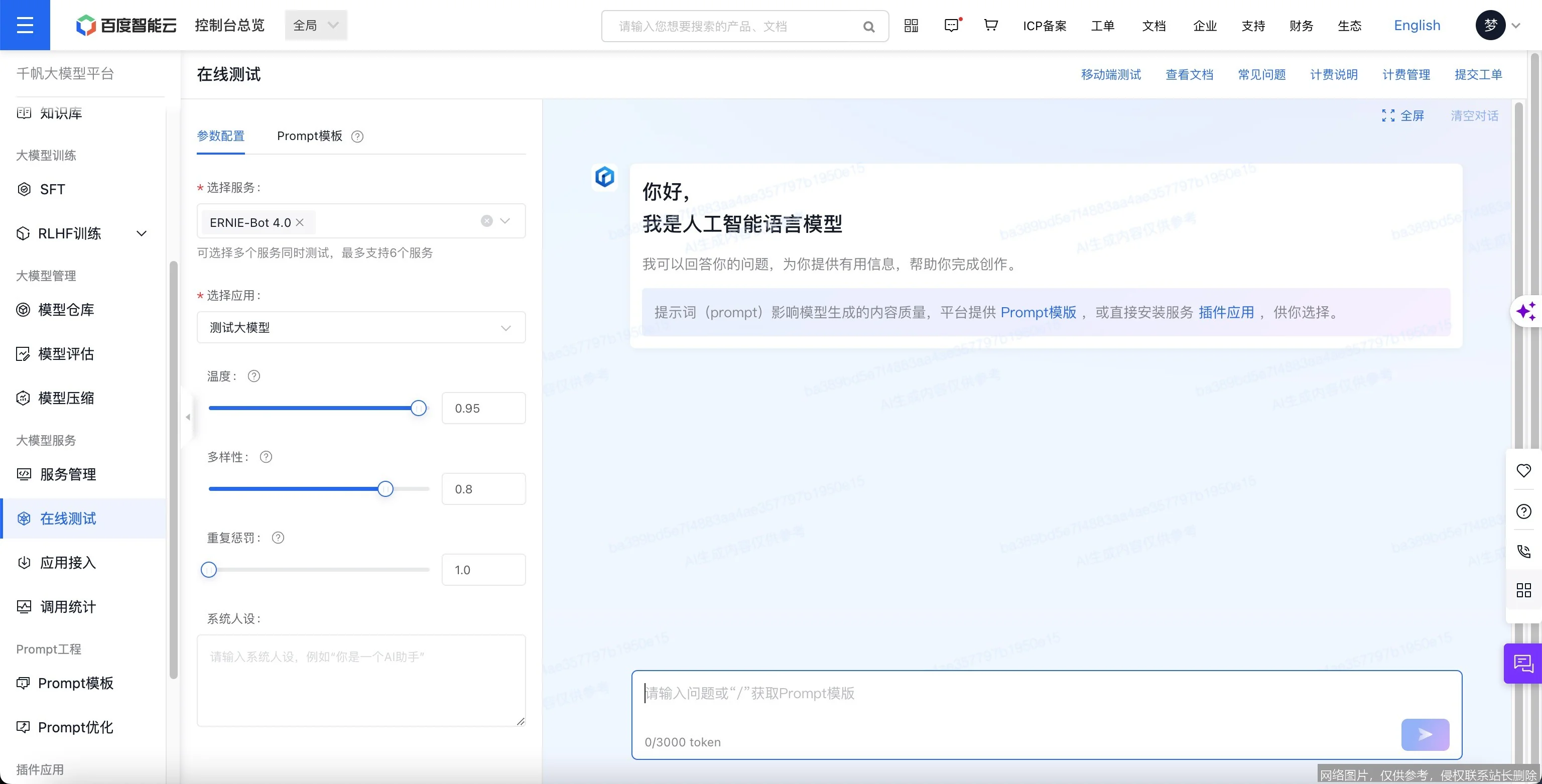The width and height of the screenshot is (1542, 784).
Task: Open the 测试大模型 application dropdown
Action: [361, 327]
